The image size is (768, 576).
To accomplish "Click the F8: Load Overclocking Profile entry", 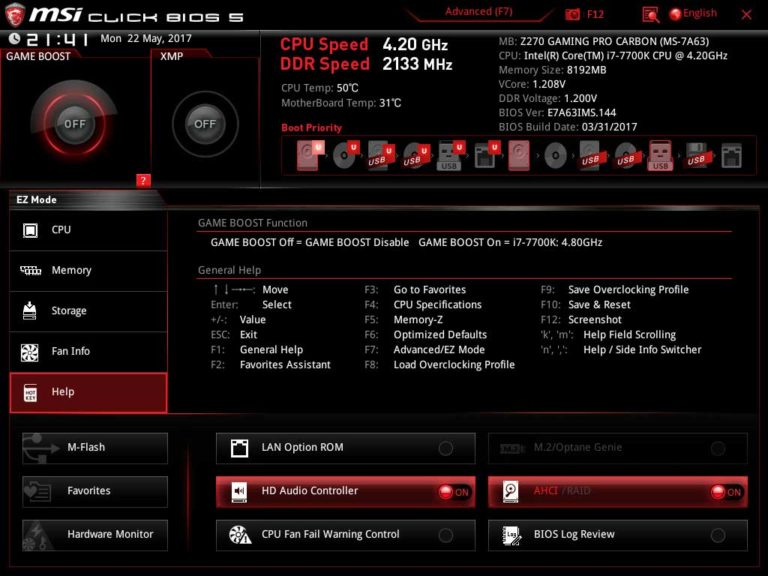I will tap(439, 365).
